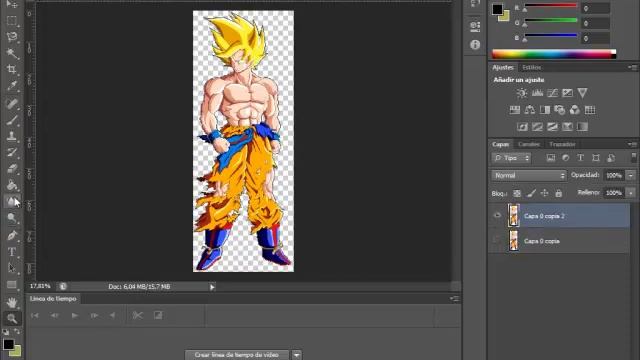Add a Channel Mixer adjustment

click(575, 110)
